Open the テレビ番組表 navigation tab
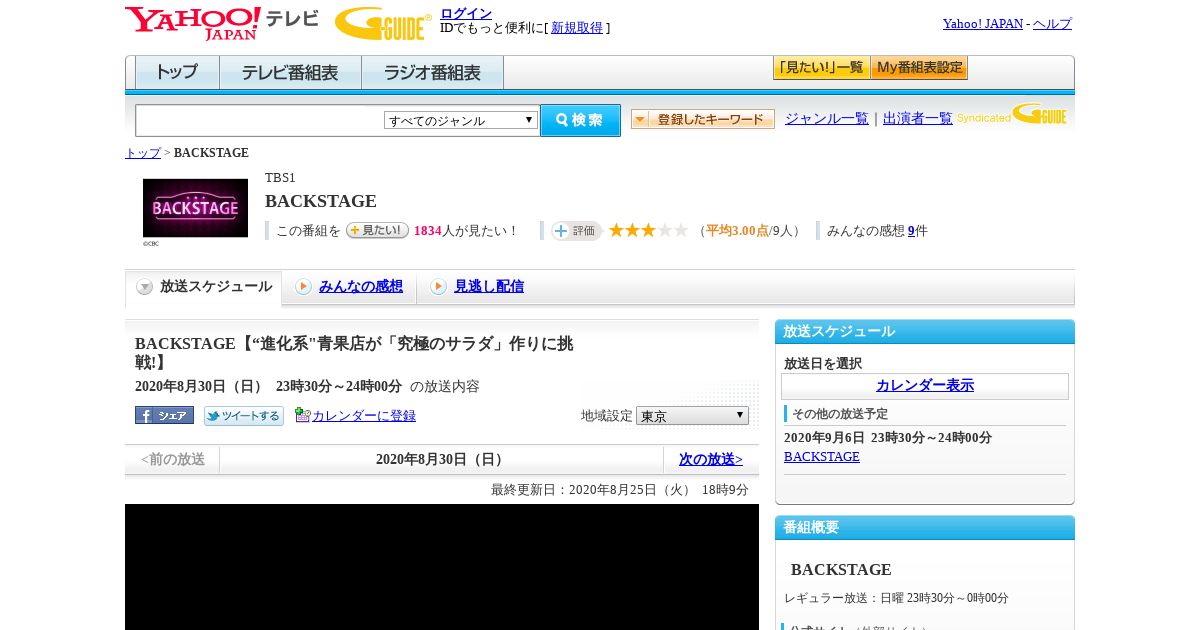Screen dimensions: 1200x630 pos(290,72)
